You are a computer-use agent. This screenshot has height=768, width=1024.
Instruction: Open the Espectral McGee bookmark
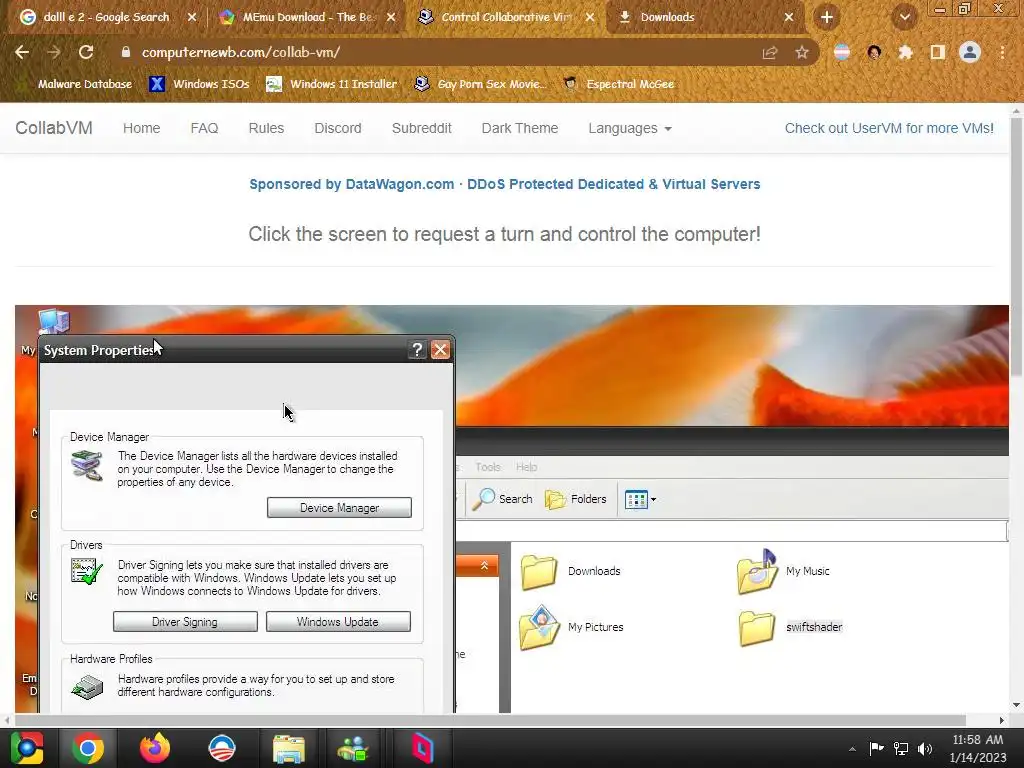click(x=619, y=84)
